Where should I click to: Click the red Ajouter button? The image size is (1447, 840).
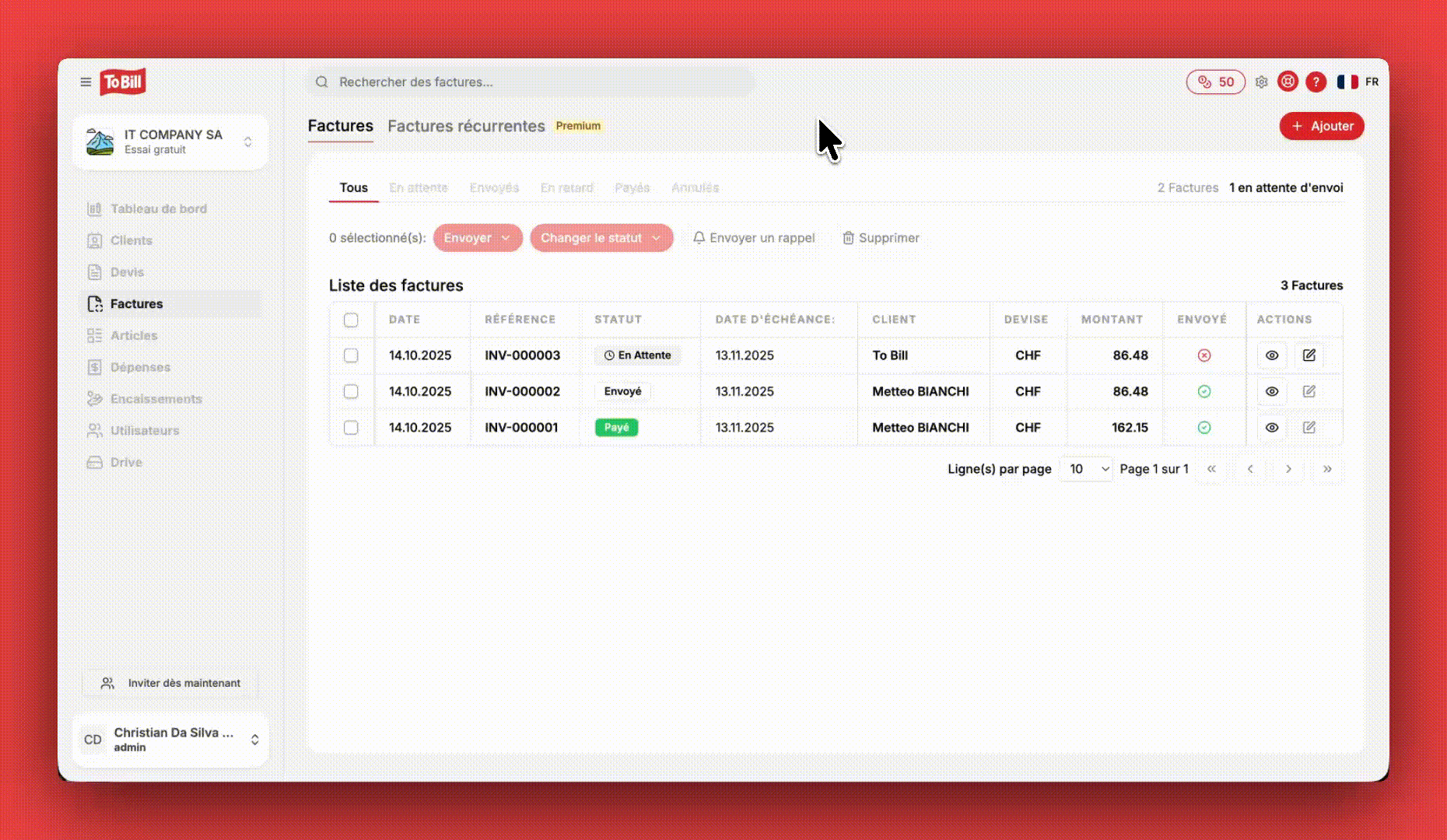[x=1321, y=126]
